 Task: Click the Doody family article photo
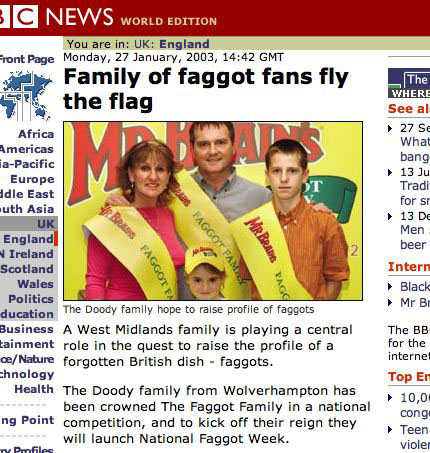point(213,211)
